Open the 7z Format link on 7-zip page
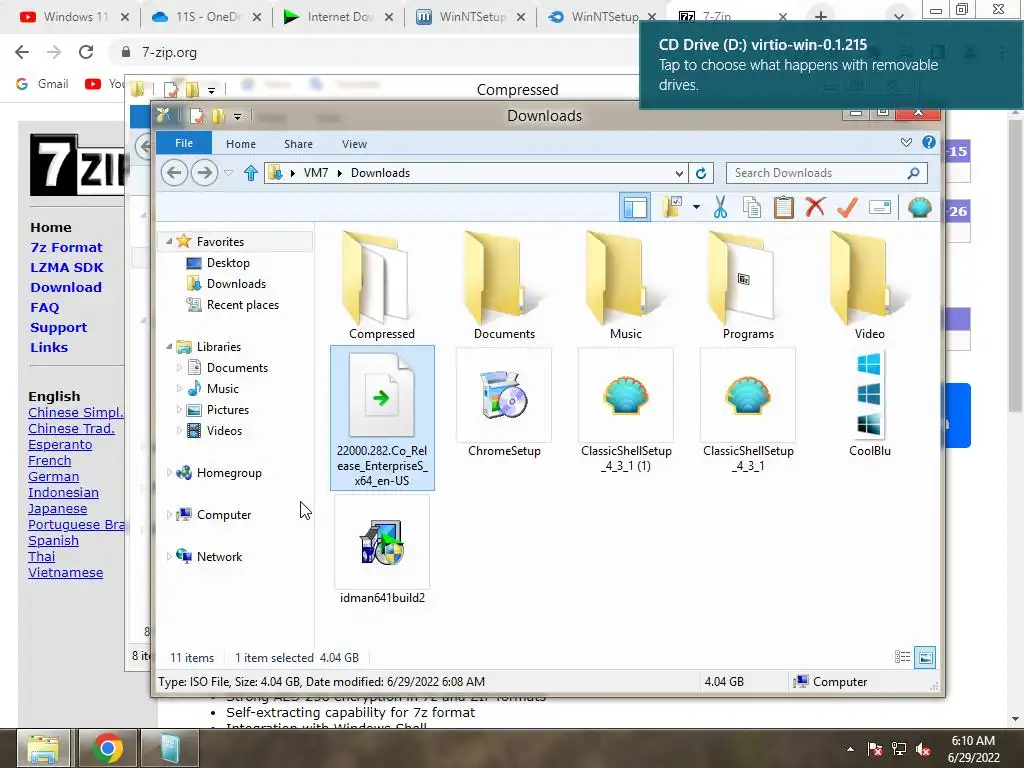 point(66,248)
